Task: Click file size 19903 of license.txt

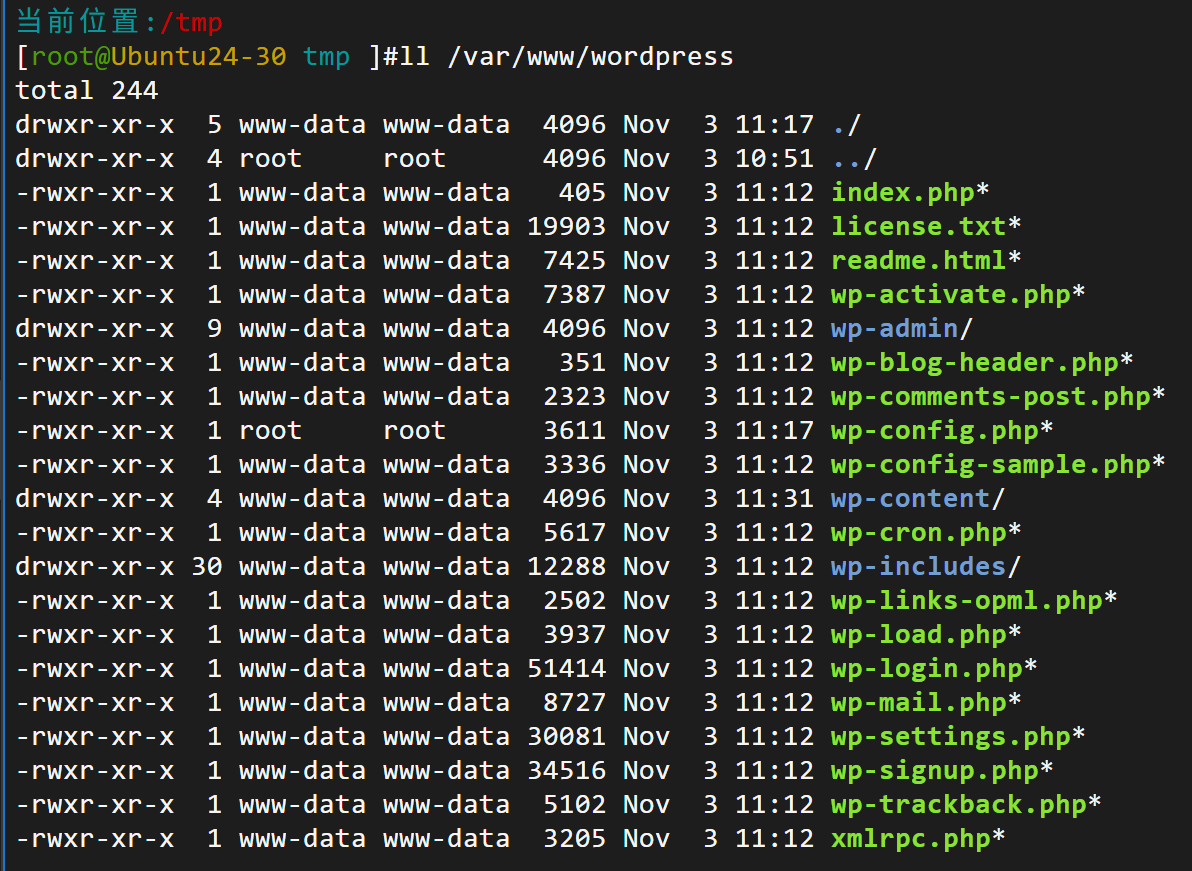Action: click(566, 226)
